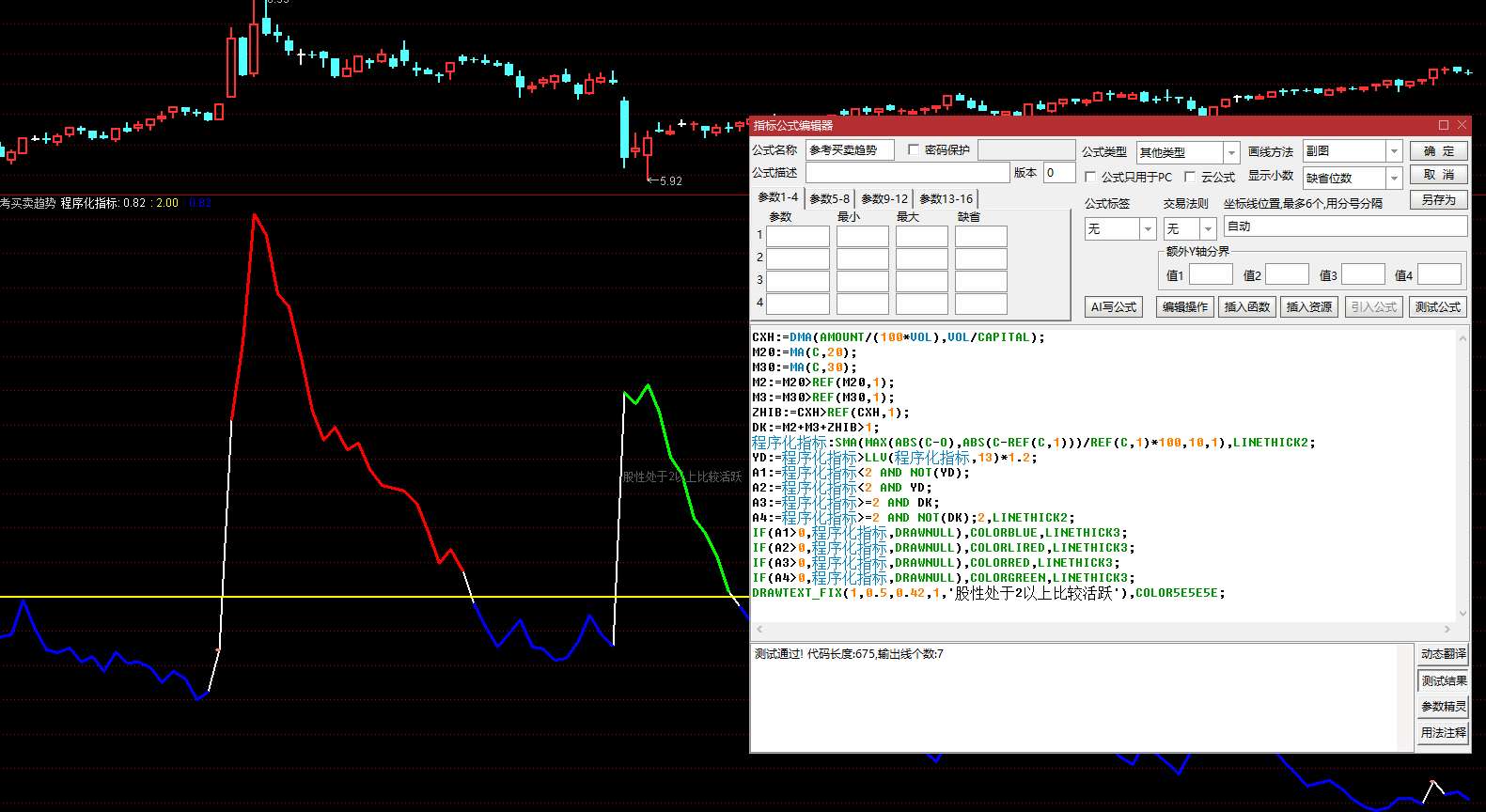Close the 指标公式编辑器 dialog

tap(1462, 125)
